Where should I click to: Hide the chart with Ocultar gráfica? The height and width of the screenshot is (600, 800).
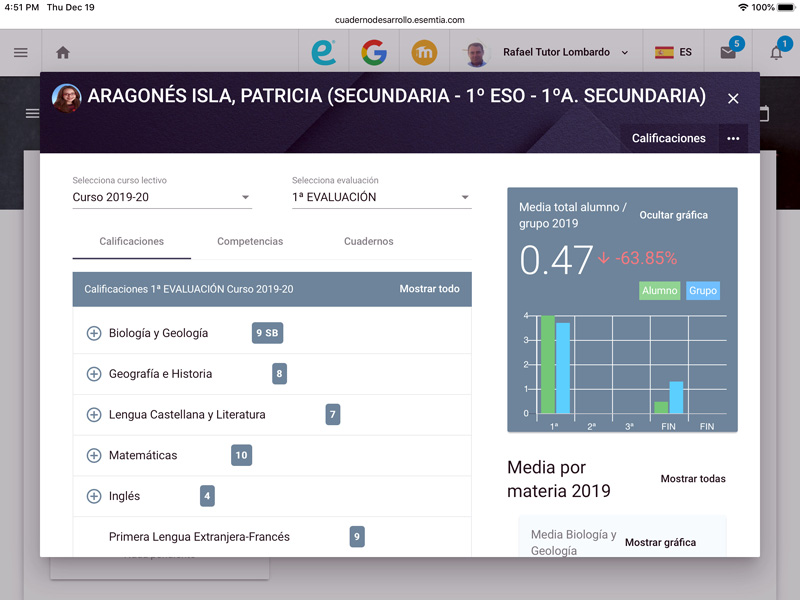(673, 215)
